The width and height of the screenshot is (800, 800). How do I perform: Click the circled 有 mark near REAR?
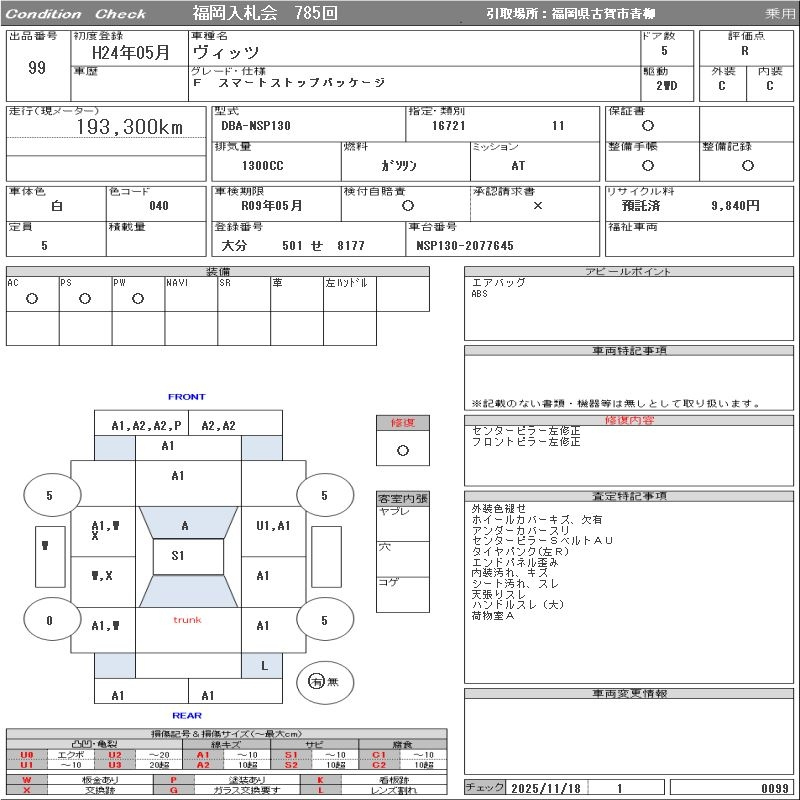(317, 681)
